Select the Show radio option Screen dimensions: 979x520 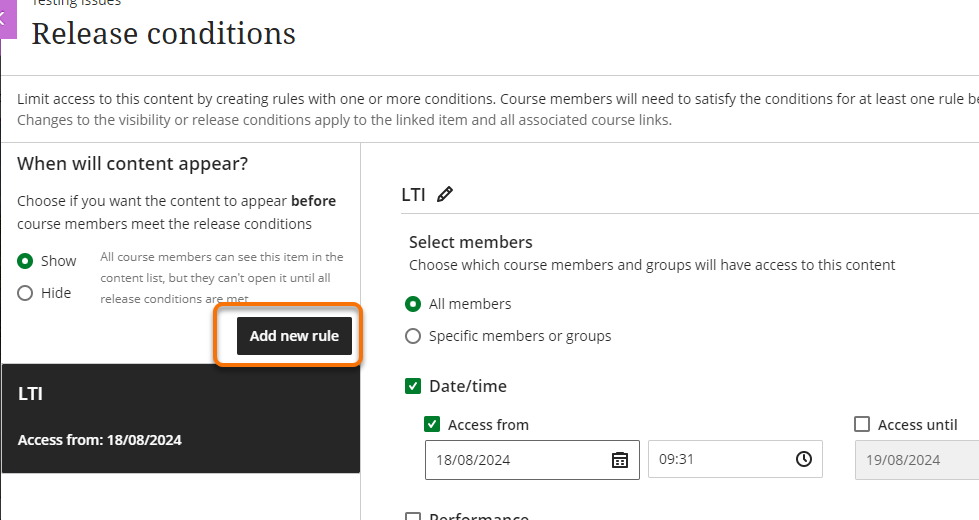[26, 261]
